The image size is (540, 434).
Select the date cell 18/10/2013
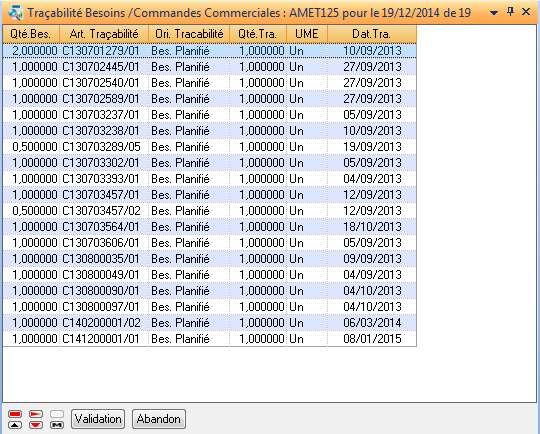372,227
